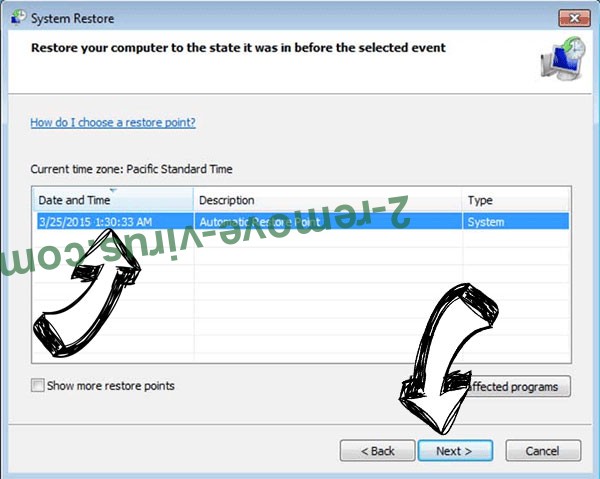Click the System Restore title bar text
Screen dimensions: 600x479
point(72,18)
